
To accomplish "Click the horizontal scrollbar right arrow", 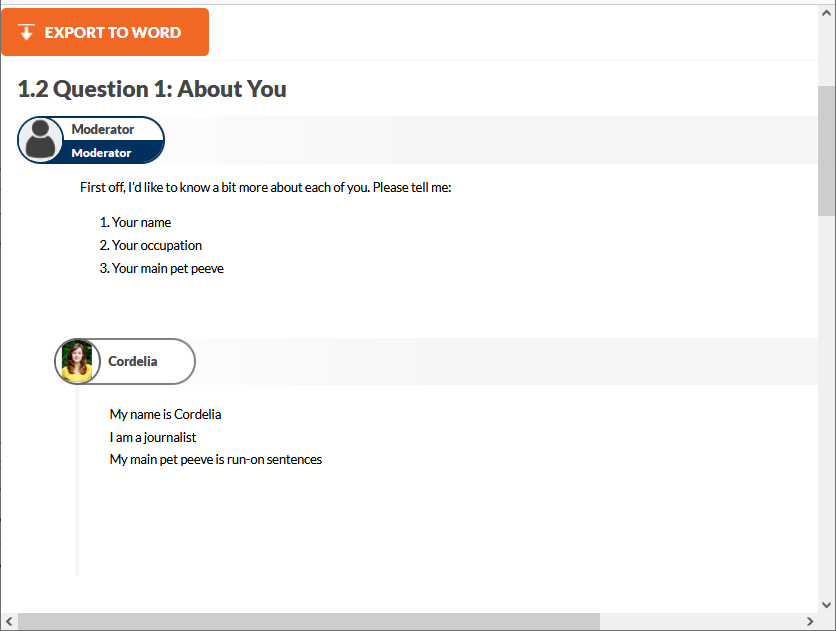I will click(x=810, y=621).
